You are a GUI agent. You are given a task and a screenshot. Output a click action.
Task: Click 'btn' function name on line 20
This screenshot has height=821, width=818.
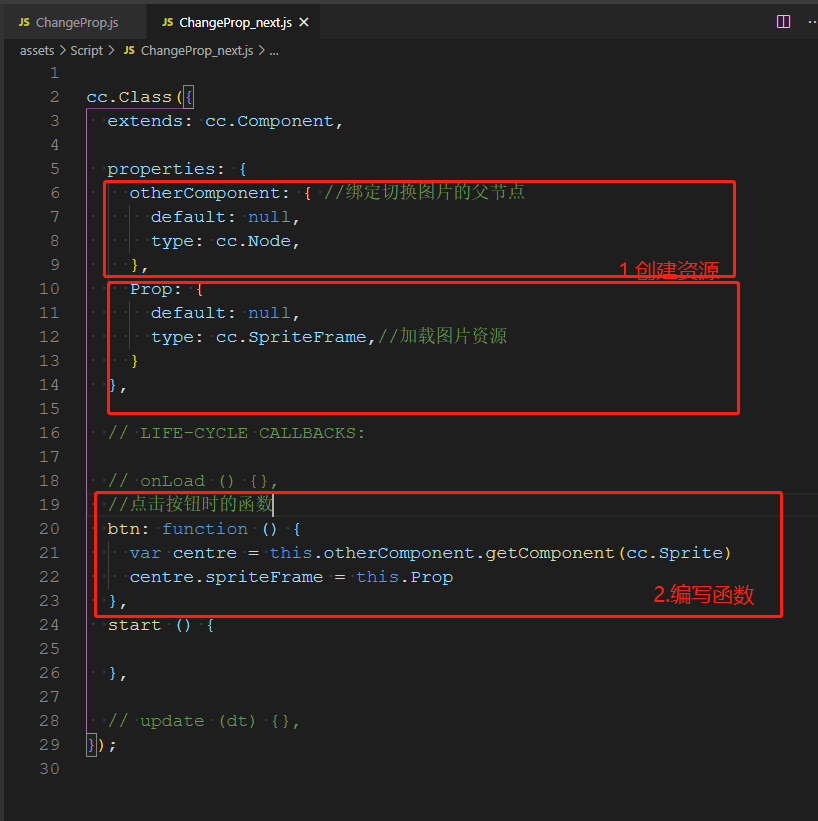point(124,529)
